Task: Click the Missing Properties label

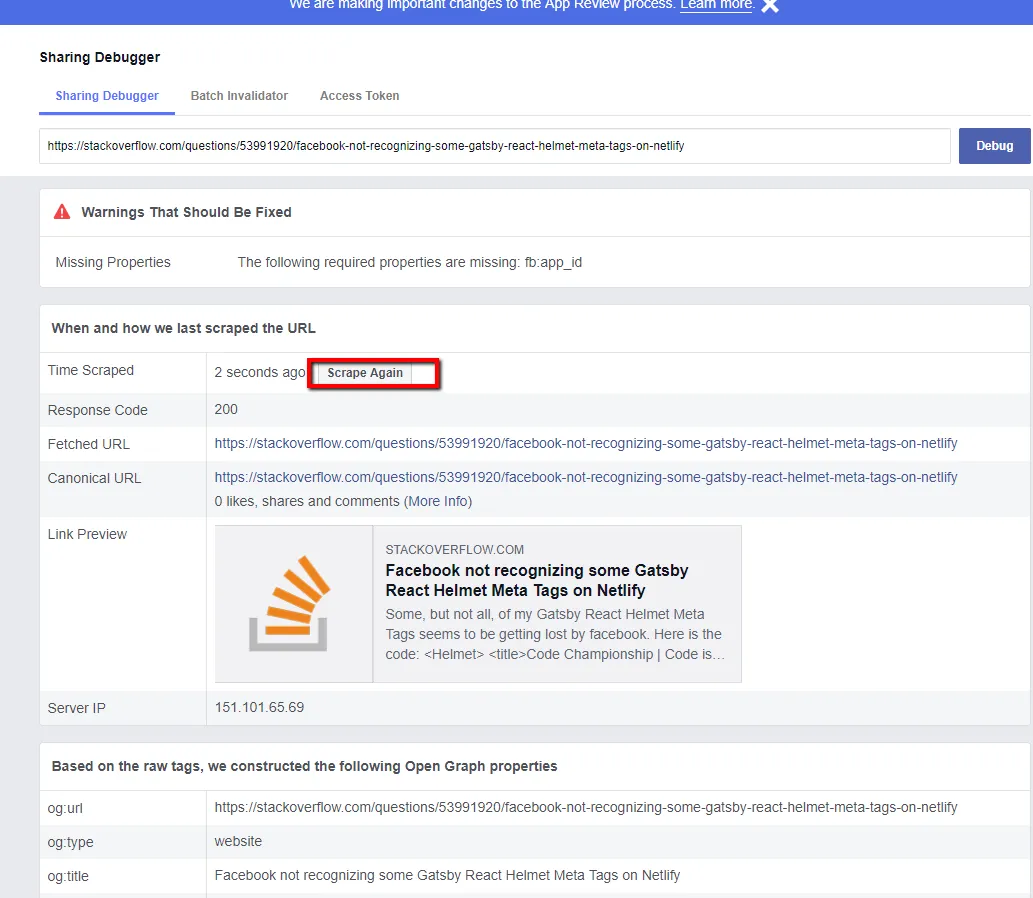Action: (113, 262)
